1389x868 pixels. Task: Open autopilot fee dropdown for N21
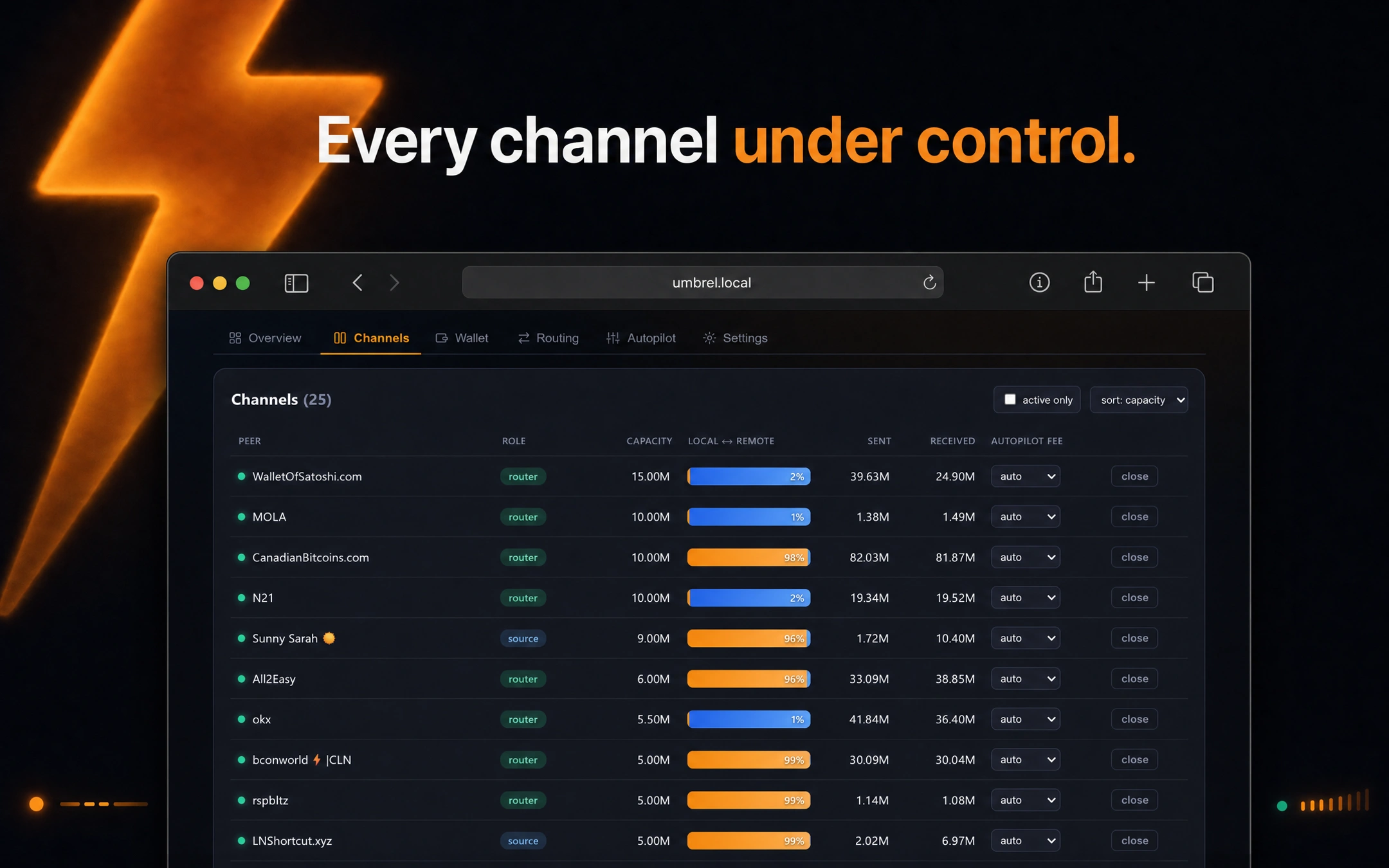tap(1025, 598)
